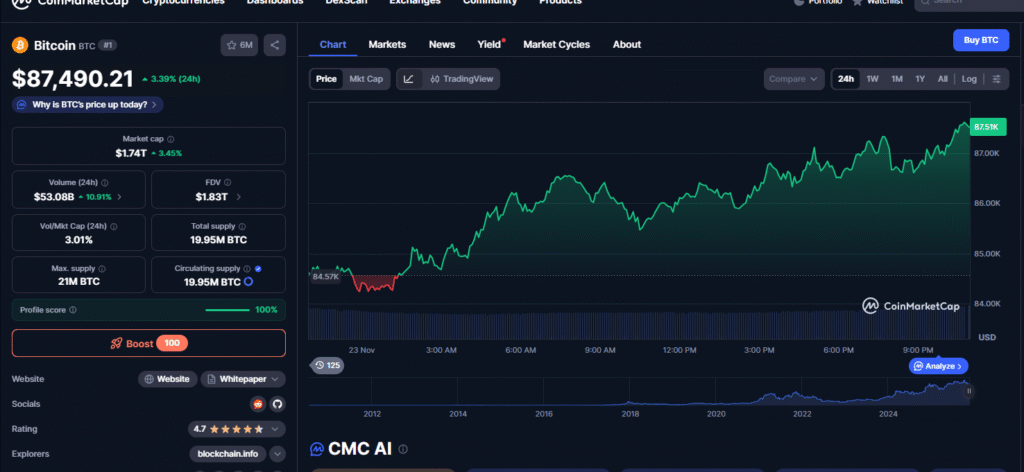This screenshot has height=472, width=1024.
Task: Click the range handle on mini timeline
Action: pos(968,392)
